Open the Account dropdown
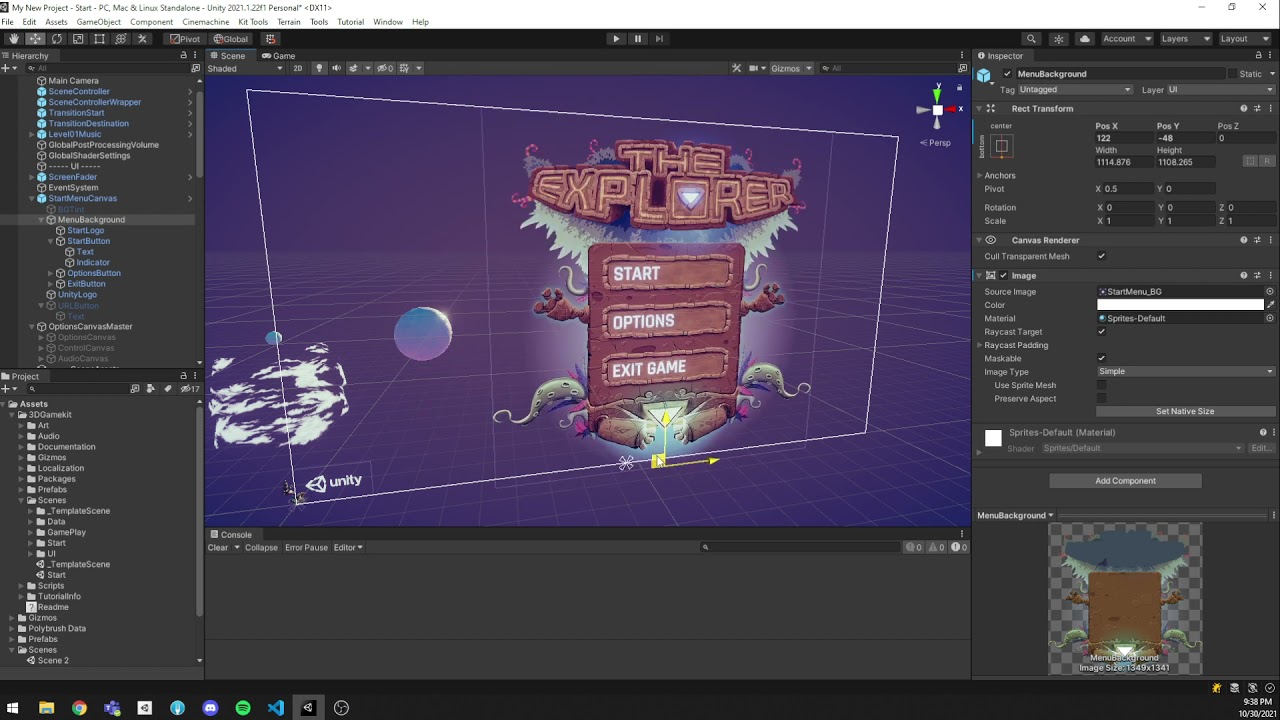The width and height of the screenshot is (1280, 720). [1126, 39]
